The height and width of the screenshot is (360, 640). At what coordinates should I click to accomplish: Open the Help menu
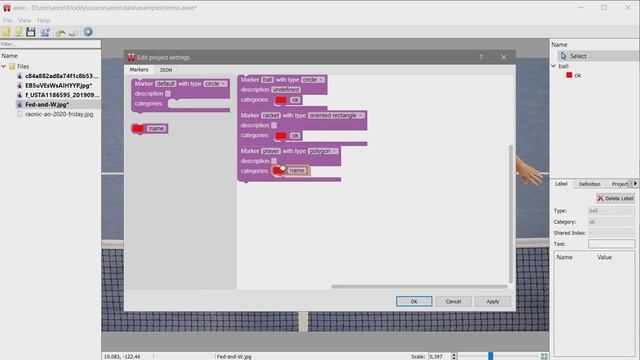coord(43,20)
